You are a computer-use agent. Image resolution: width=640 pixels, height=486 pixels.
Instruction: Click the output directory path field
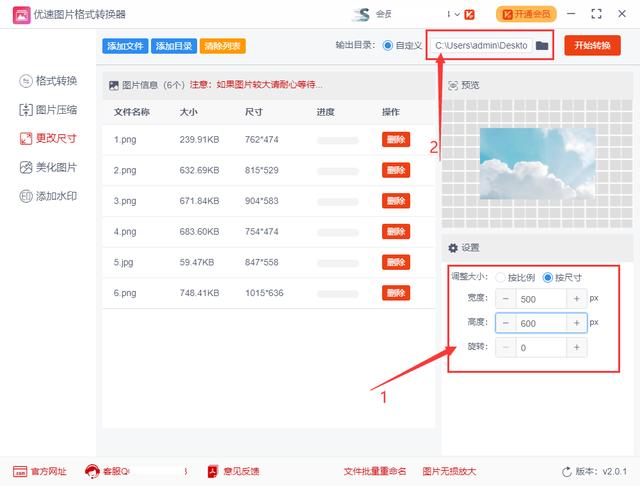click(481, 46)
